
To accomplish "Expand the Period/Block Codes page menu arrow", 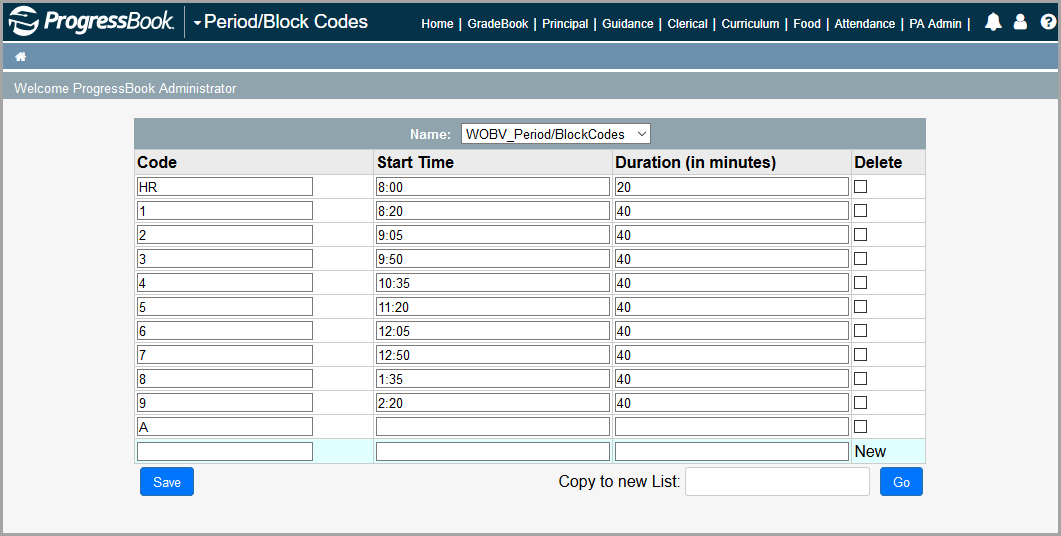I will 198,23.
